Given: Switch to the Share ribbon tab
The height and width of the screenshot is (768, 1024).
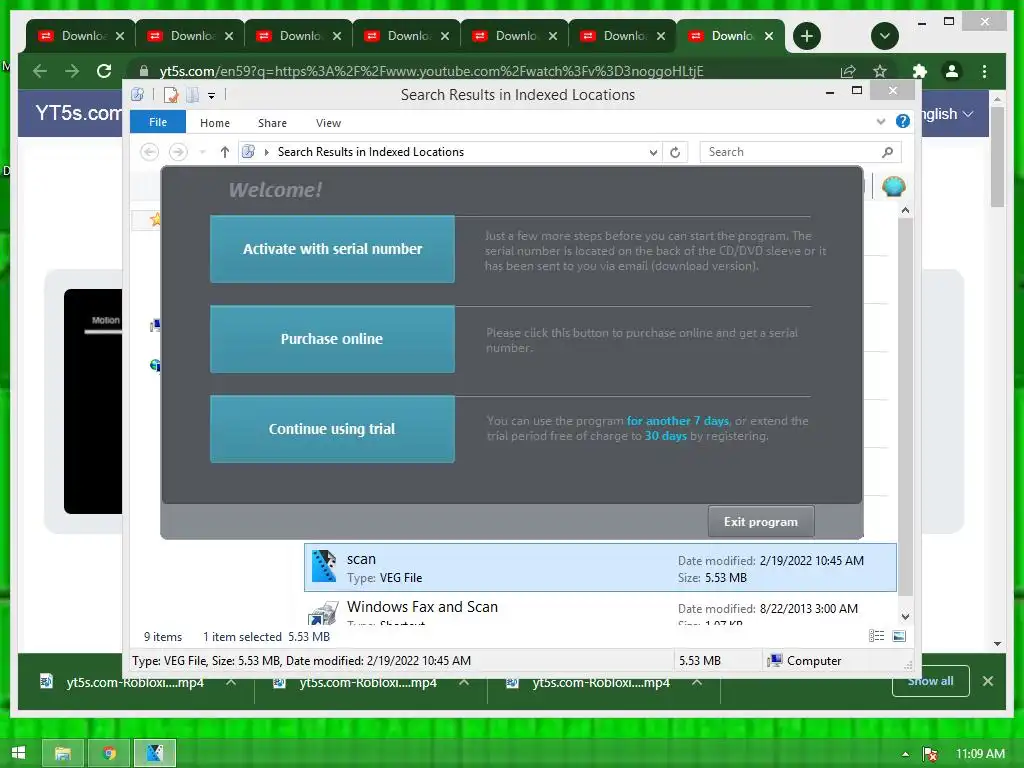Looking at the screenshot, I should click(x=272, y=123).
